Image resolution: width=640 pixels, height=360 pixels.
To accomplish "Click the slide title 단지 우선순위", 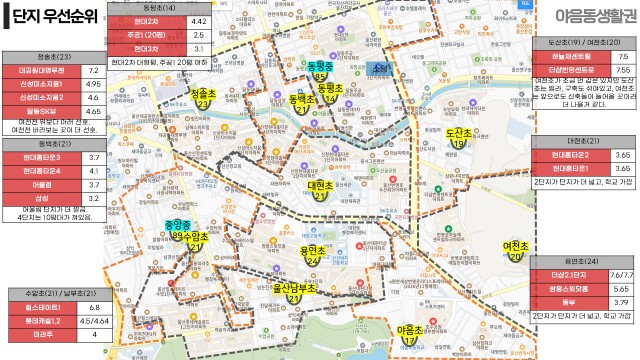I will point(56,16).
